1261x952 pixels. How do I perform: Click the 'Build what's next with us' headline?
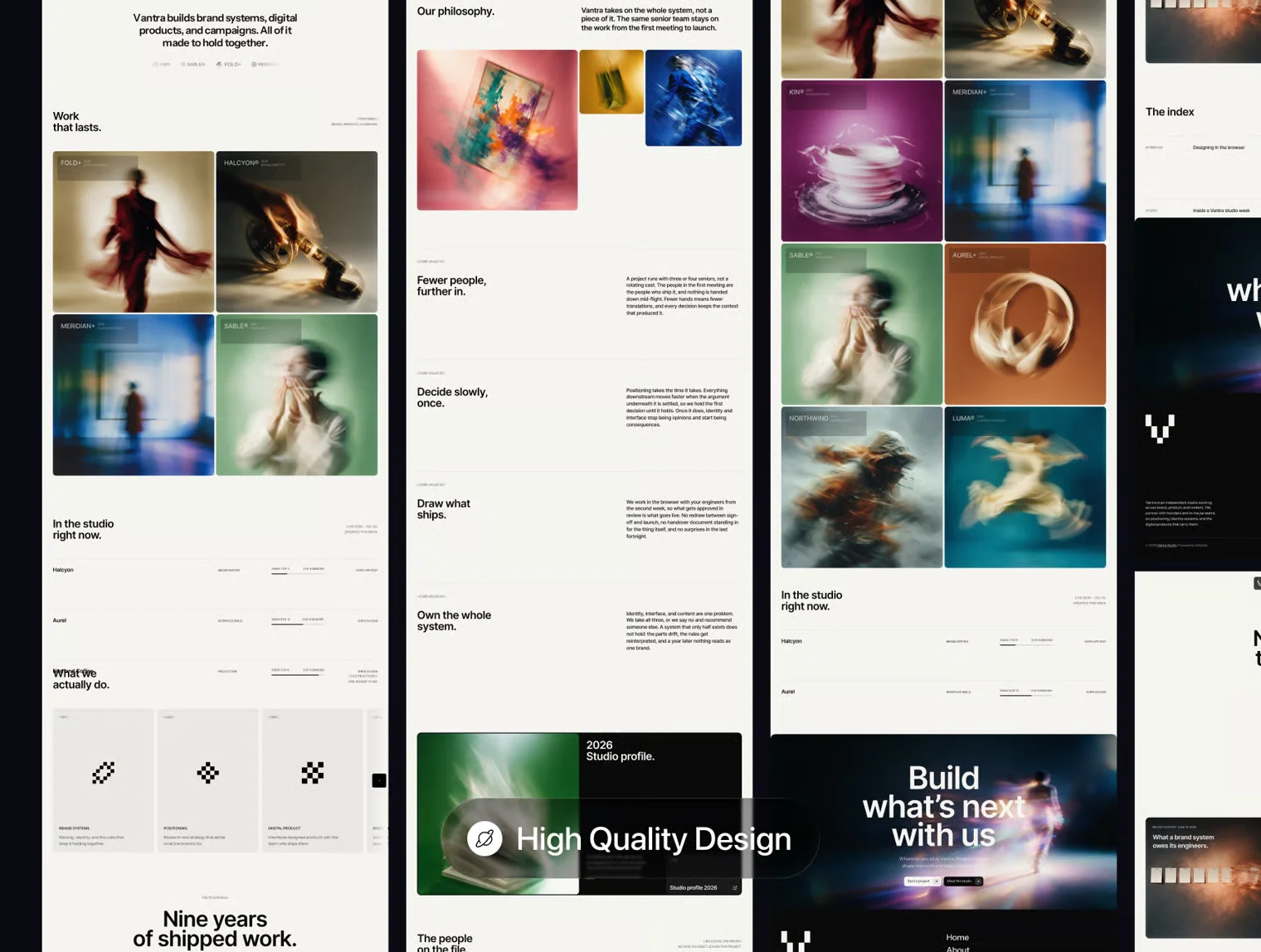(943, 806)
